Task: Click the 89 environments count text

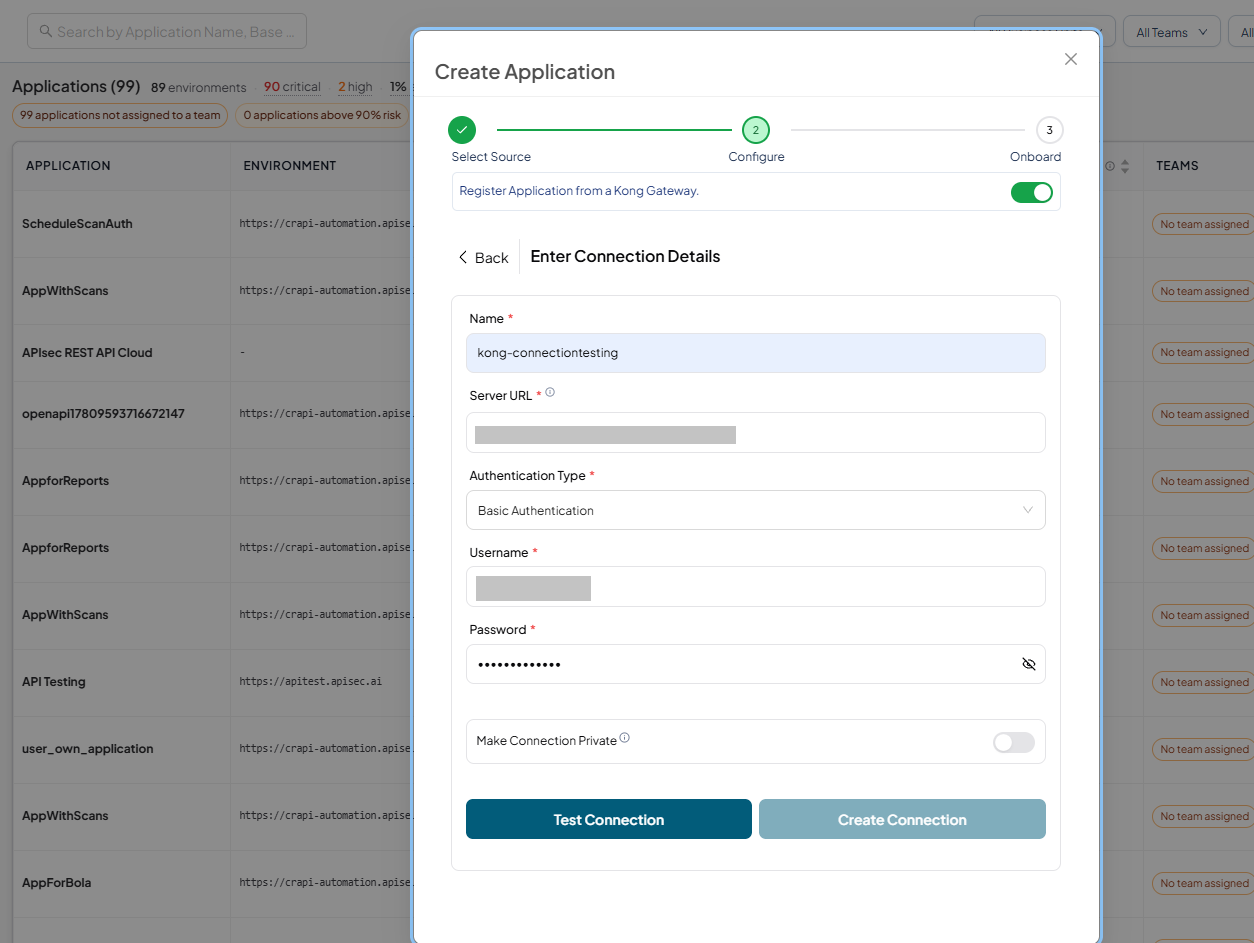Action: pos(199,87)
